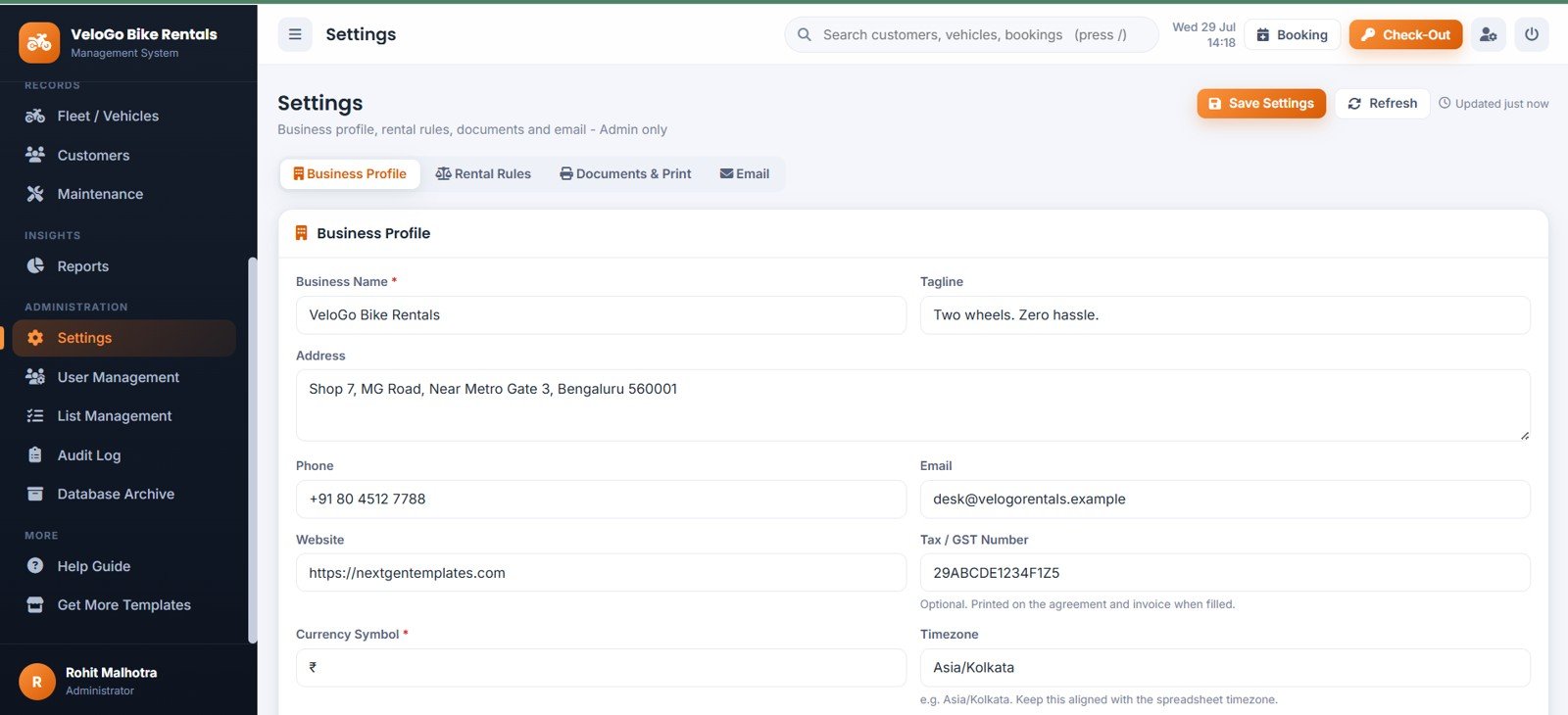Toggle the hamburger sidebar menu button
The image size is (1568, 715).
[295, 34]
